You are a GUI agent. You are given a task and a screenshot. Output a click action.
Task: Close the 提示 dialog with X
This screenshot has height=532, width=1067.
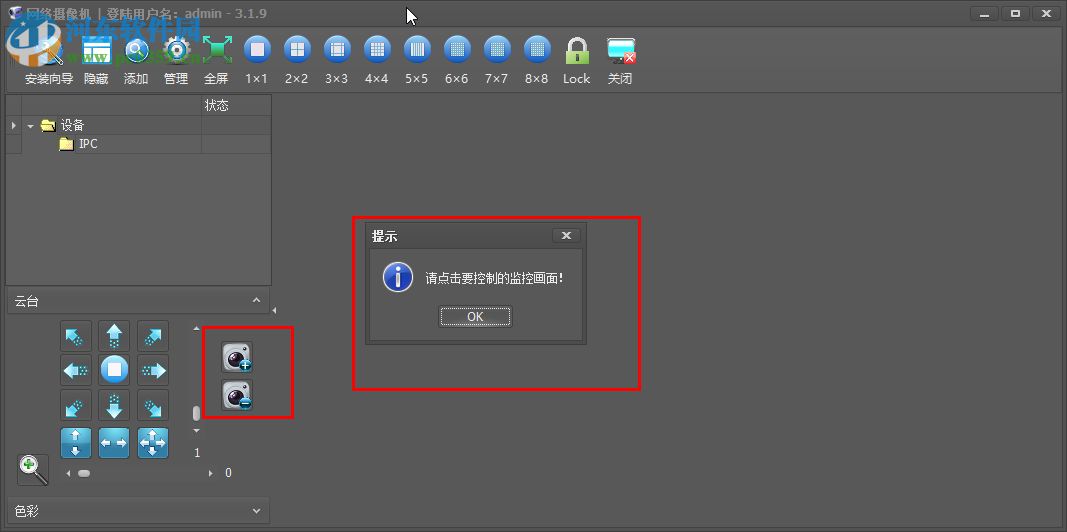566,235
